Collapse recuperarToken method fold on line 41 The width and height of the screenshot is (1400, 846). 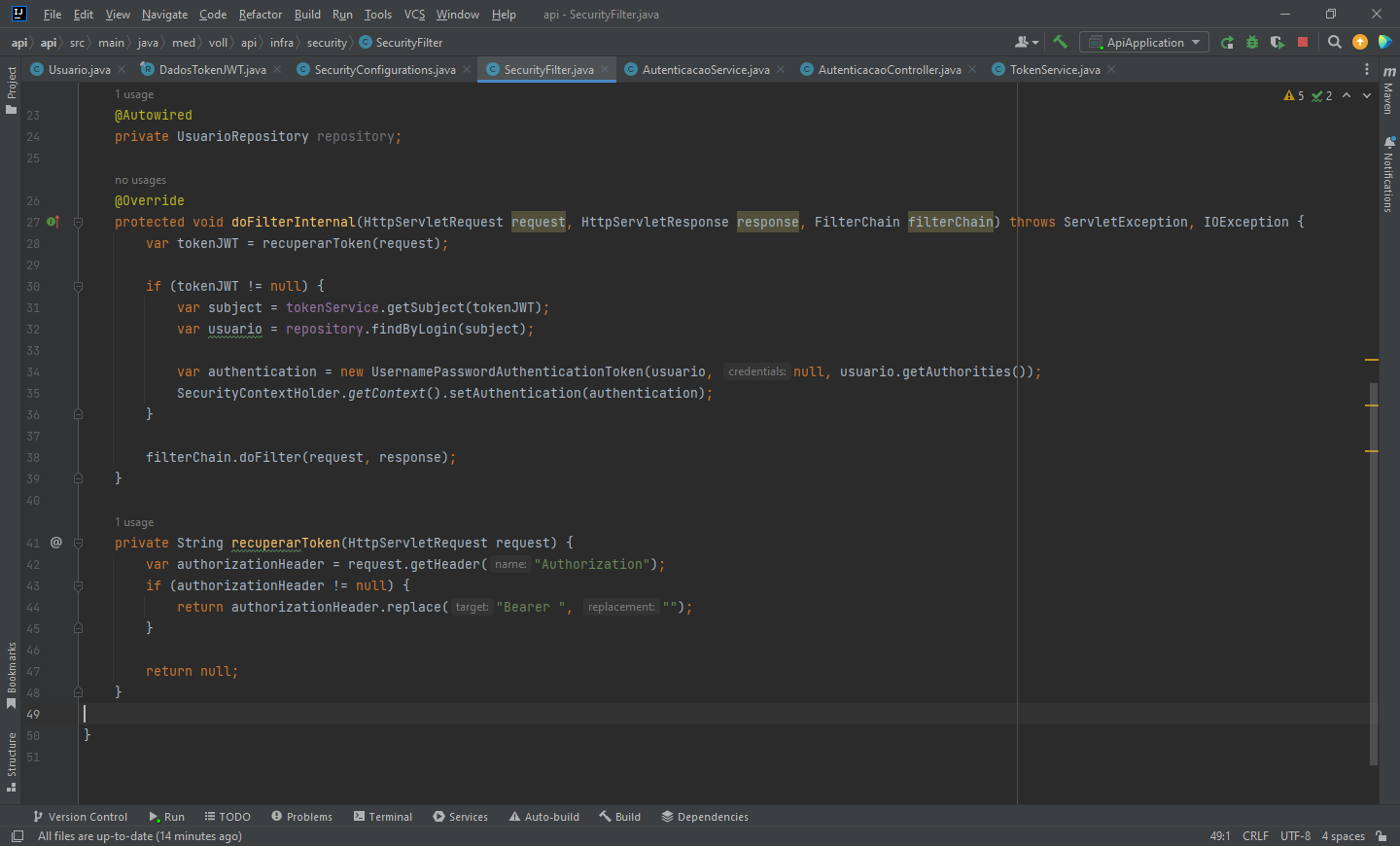(x=78, y=543)
